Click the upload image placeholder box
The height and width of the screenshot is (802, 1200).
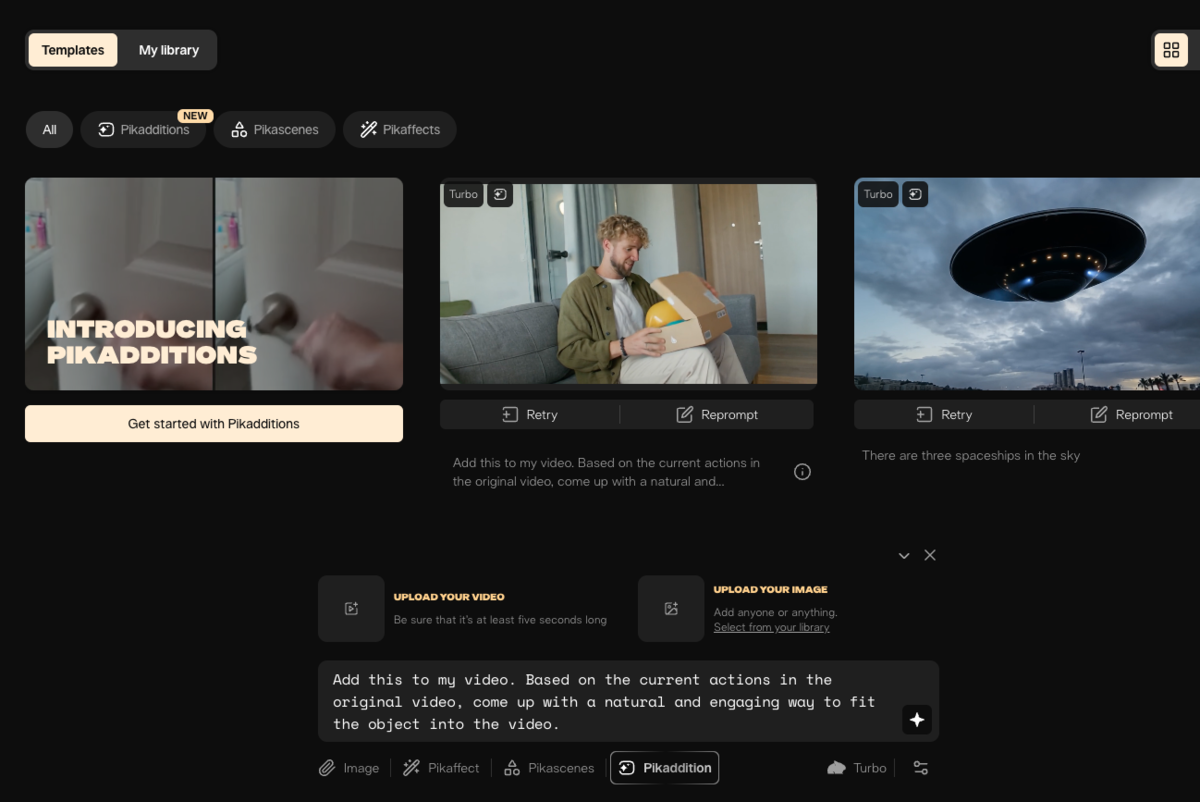pyautogui.click(x=671, y=608)
